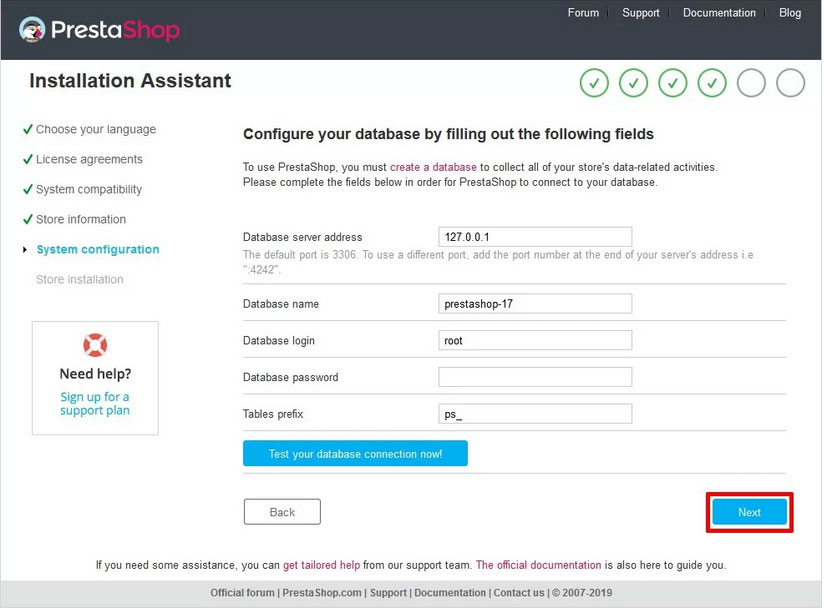
Task: Click the fourth completed step circle
Action: click(x=712, y=83)
